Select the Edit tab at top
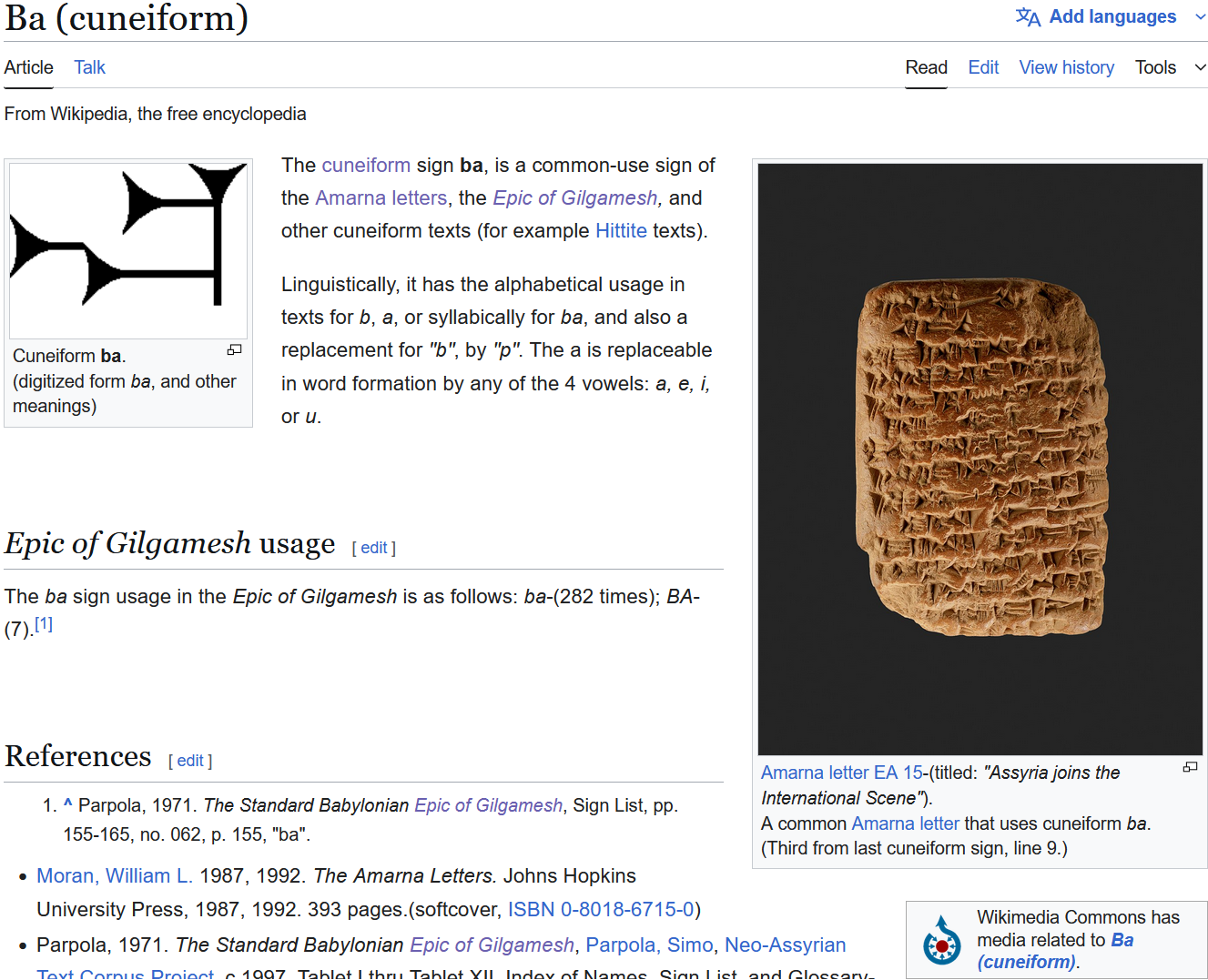1208x980 pixels. tap(983, 67)
